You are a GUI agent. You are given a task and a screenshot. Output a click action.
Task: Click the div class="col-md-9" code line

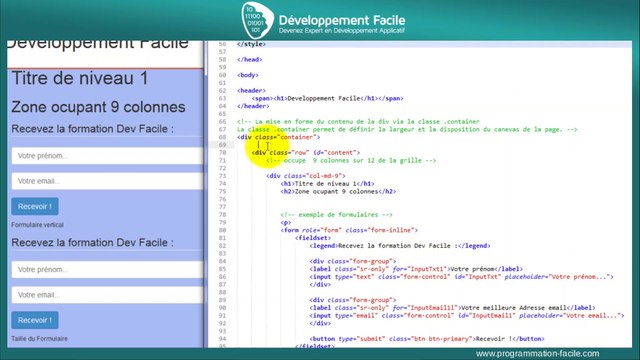point(306,176)
